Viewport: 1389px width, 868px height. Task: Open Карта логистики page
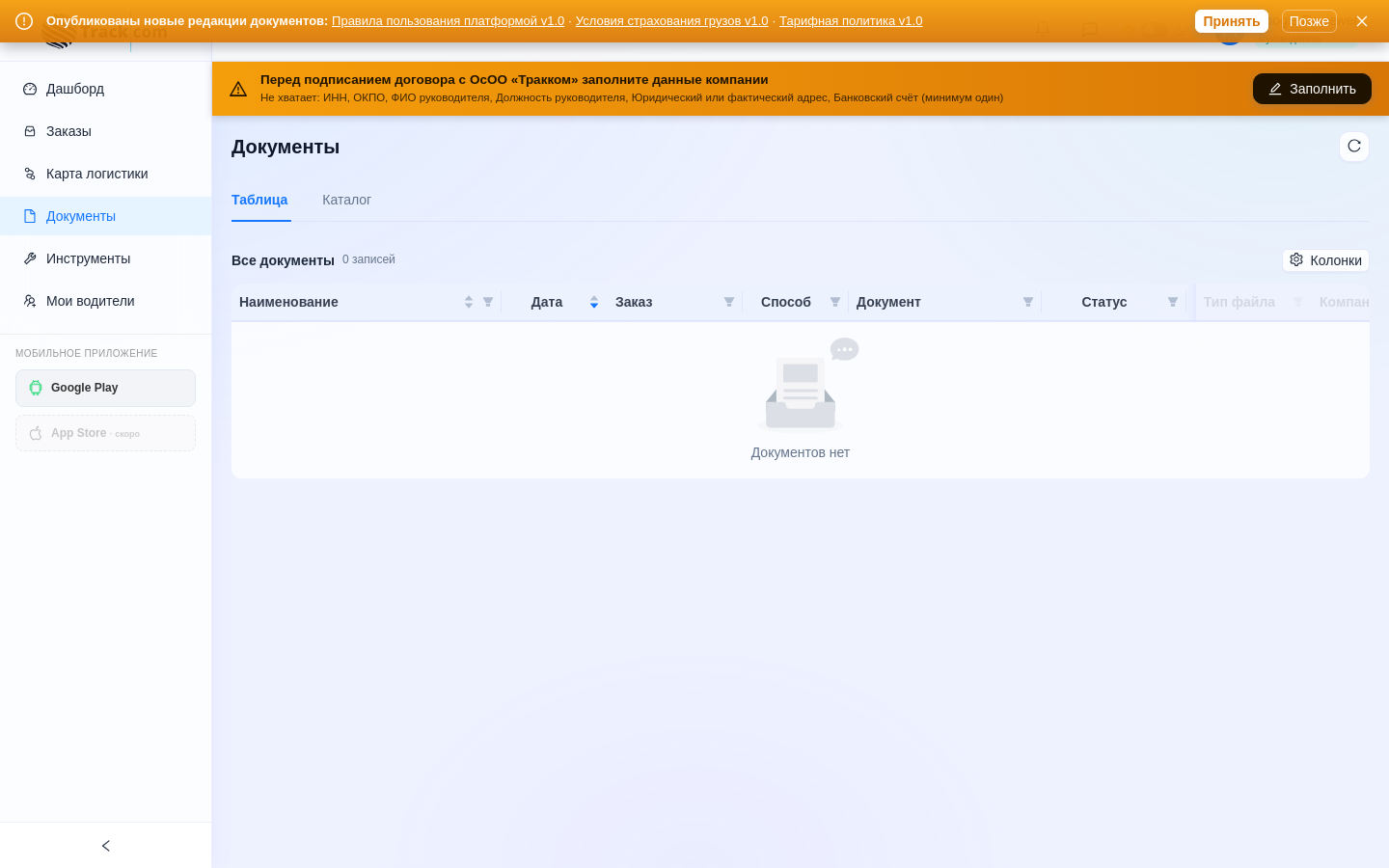click(x=105, y=174)
